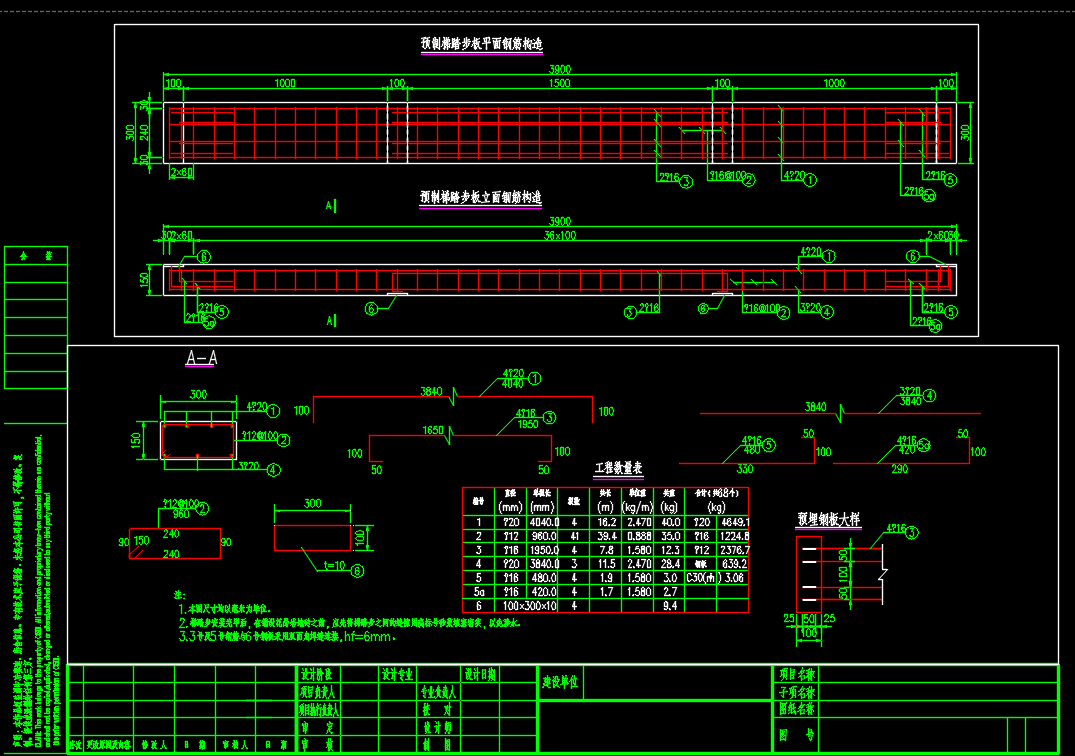Click the 预埋钢板大样 detail title
This screenshot has width=1075, height=756.
click(829, 520)
